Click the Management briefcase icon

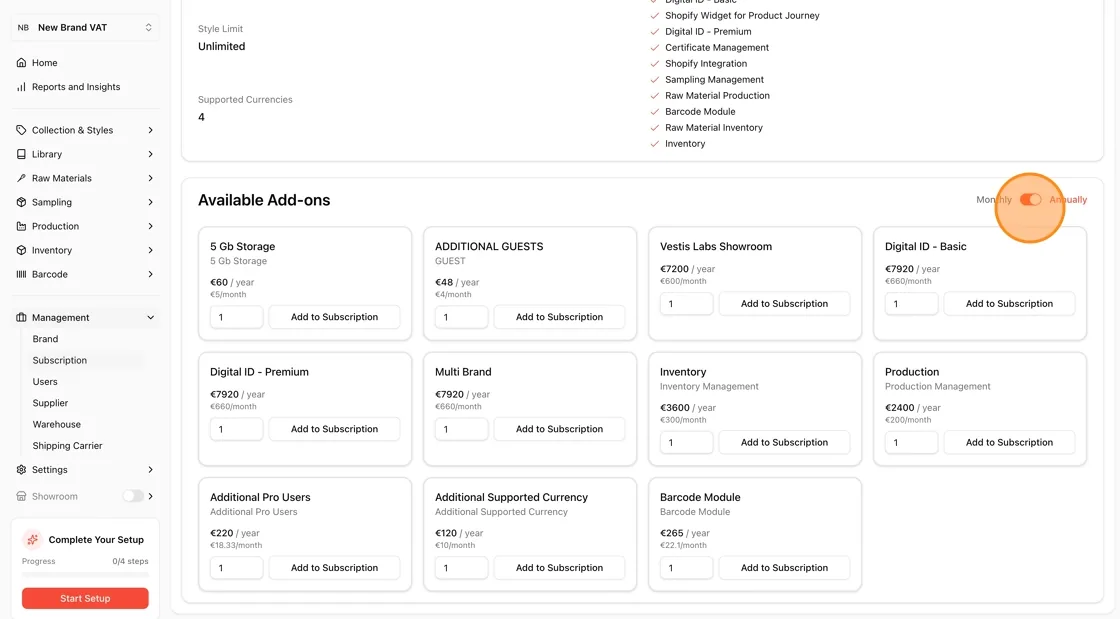tap(21, 318)
